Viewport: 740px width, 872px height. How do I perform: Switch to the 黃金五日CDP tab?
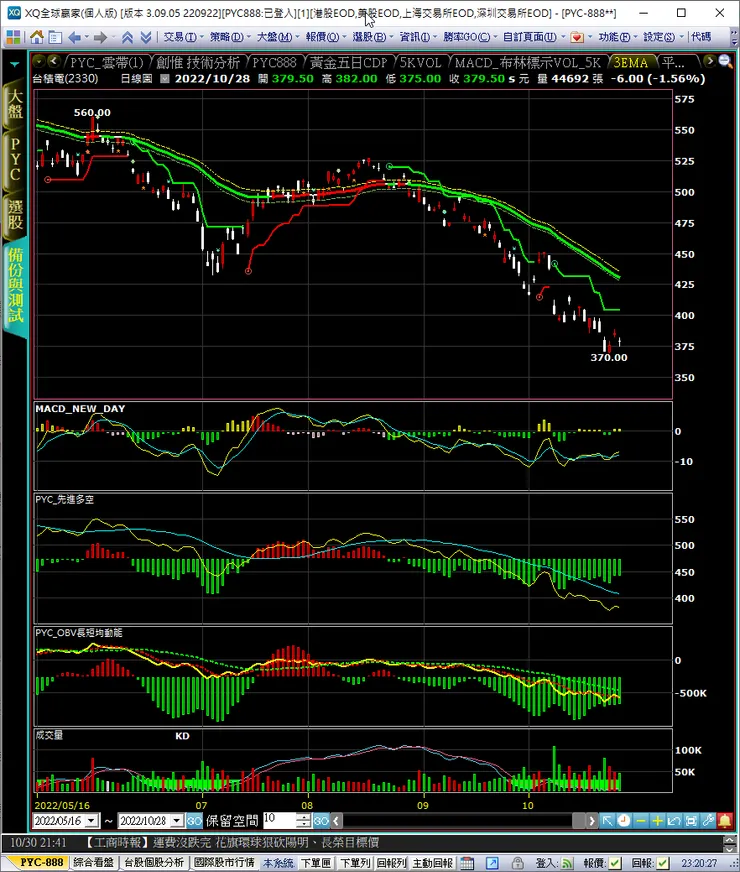348,62
